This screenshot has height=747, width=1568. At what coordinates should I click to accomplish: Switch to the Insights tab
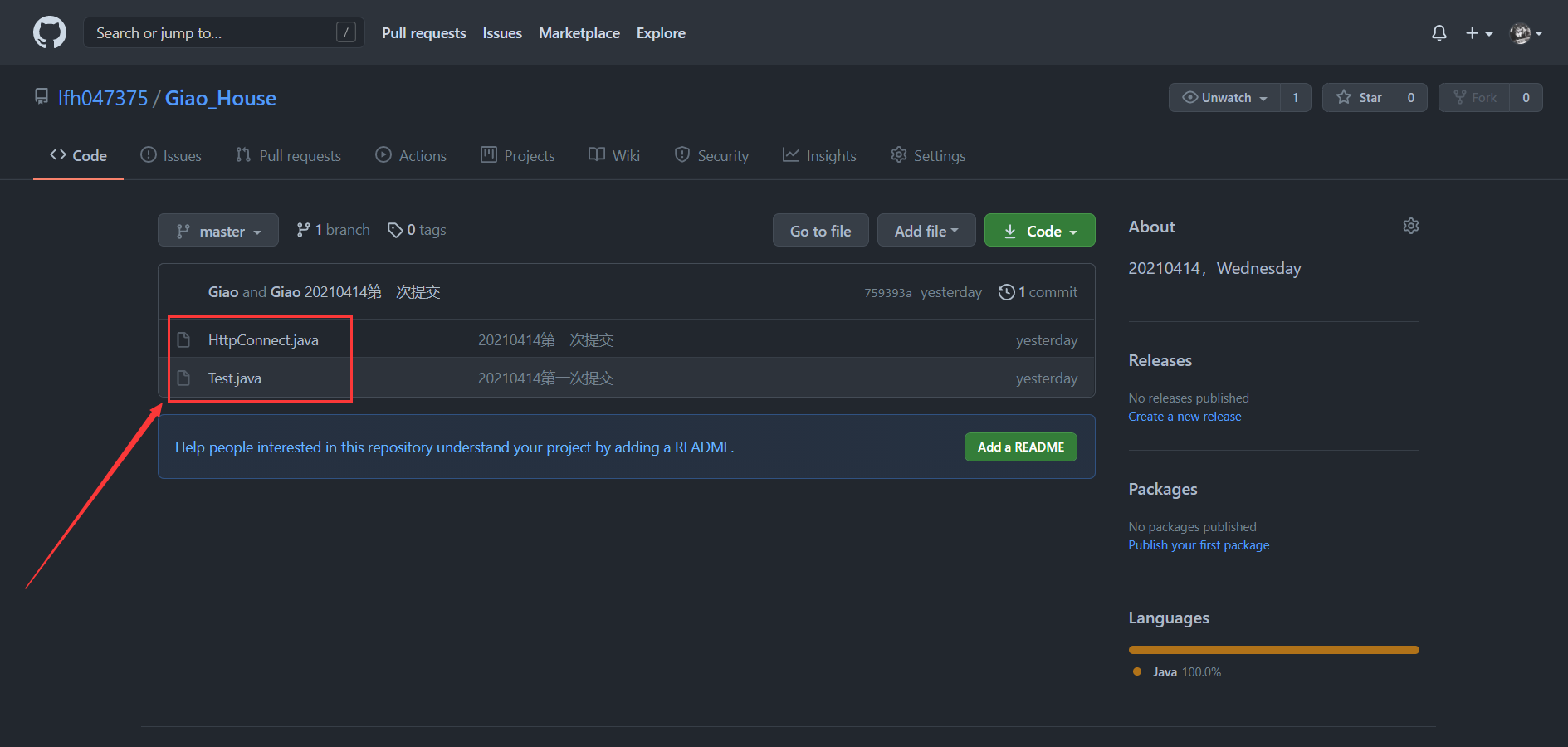tap(819, 155)
